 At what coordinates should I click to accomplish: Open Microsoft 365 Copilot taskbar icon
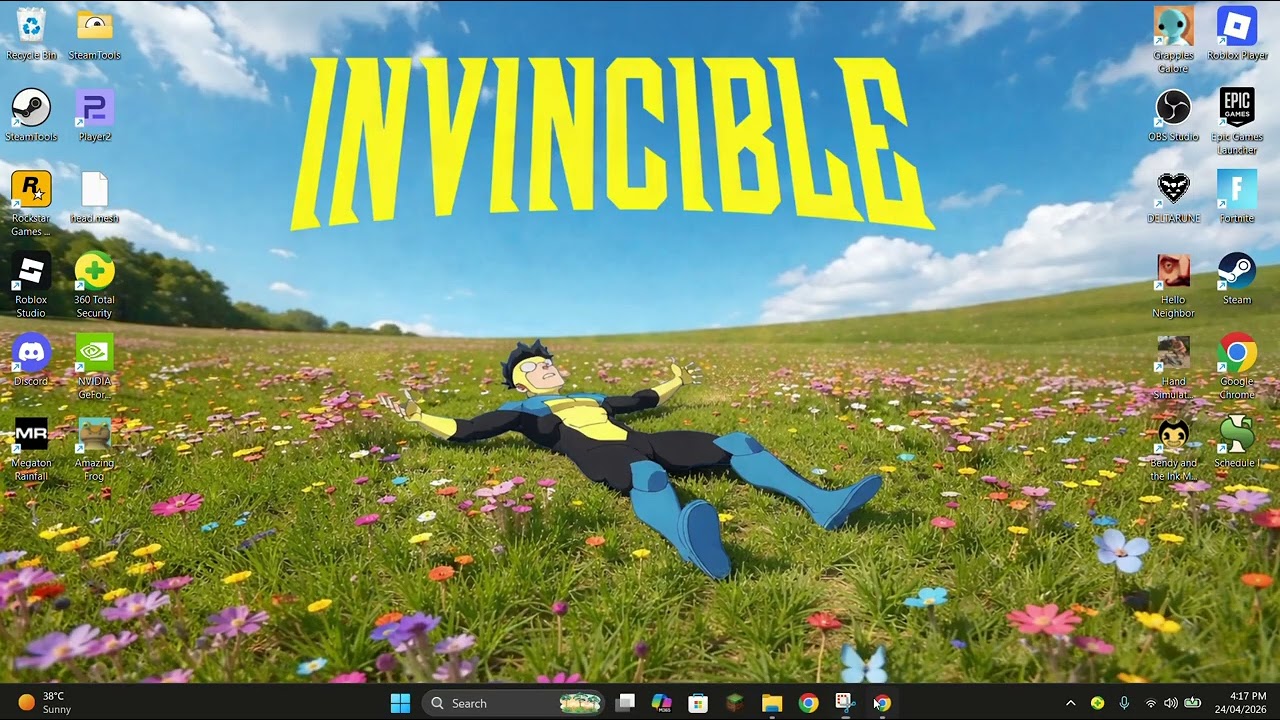(661, 703)
